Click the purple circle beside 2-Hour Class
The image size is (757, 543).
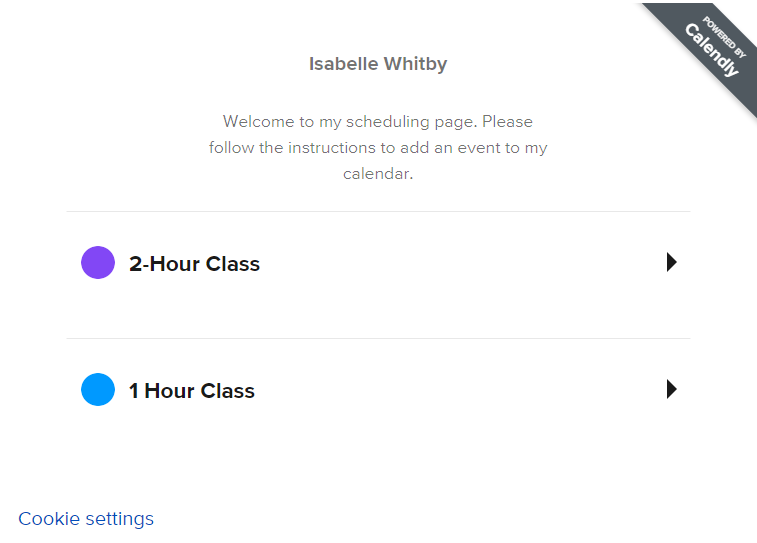tap(98, 263)
